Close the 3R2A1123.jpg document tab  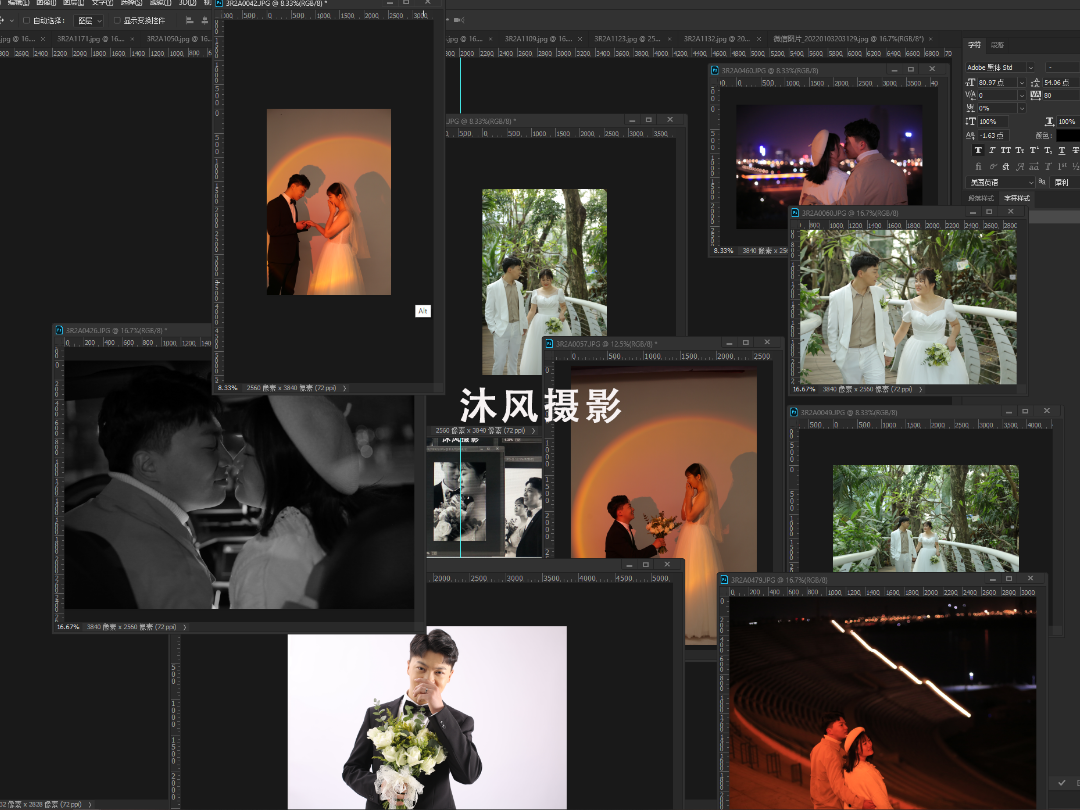(669, 39)
